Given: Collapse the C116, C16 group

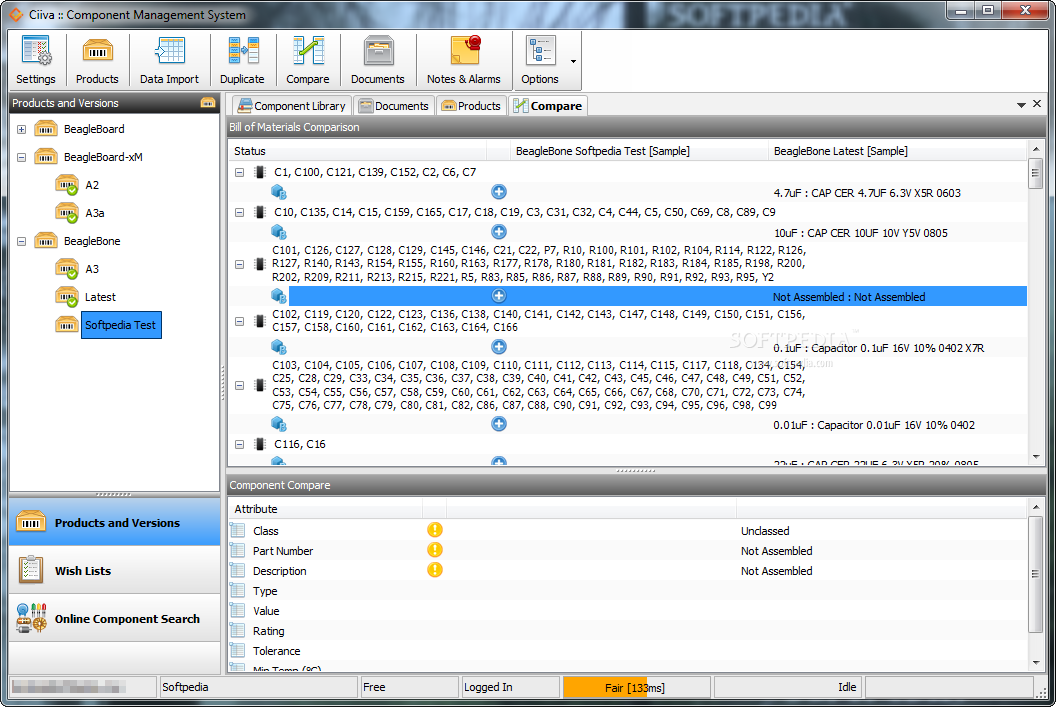Looking at the screenshot, I should pyautogui.click(x=239, y=444).
